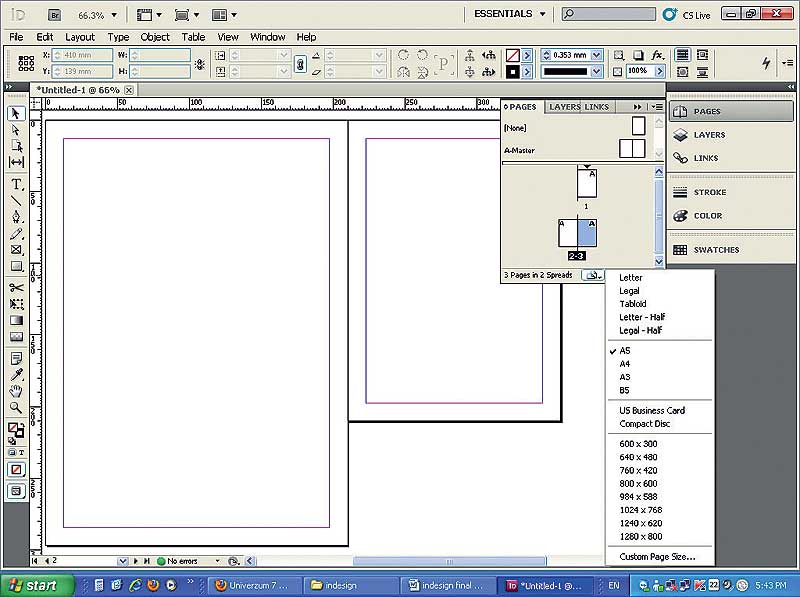Select the Hand tool

click(x=16, y=391)
